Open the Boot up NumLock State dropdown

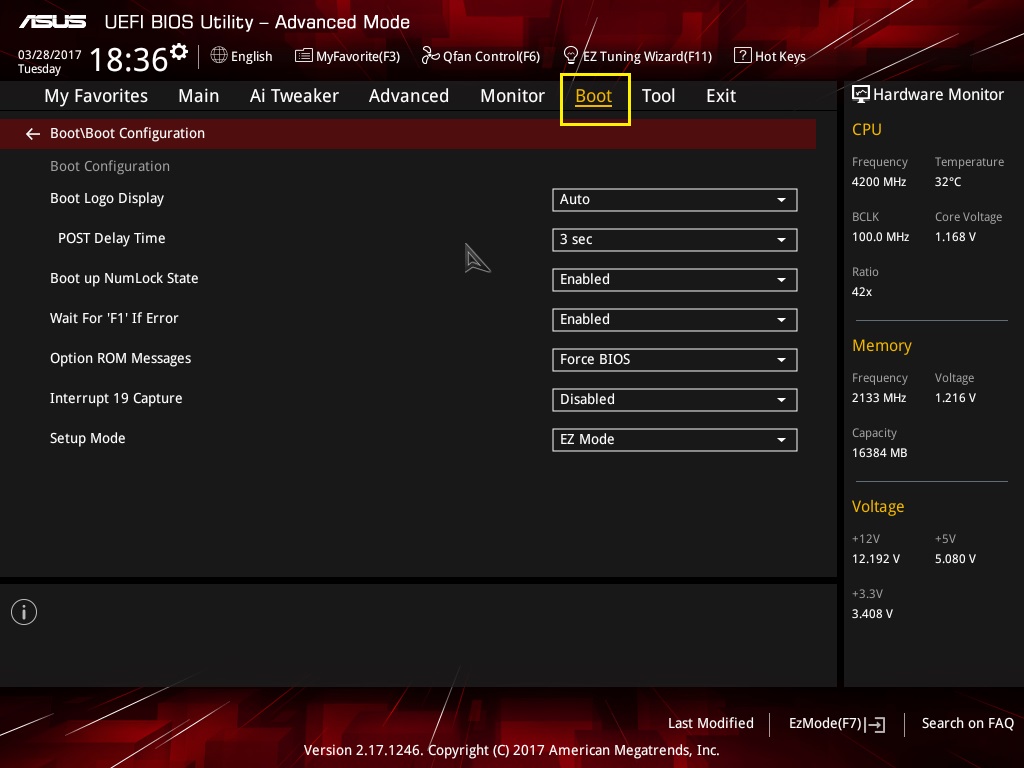[675, 280]
